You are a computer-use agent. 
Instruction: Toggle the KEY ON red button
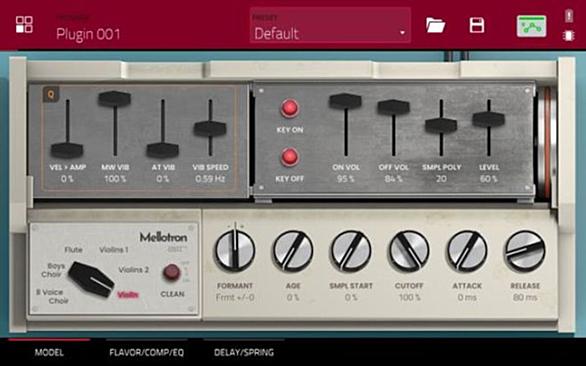tap(290, 108)
